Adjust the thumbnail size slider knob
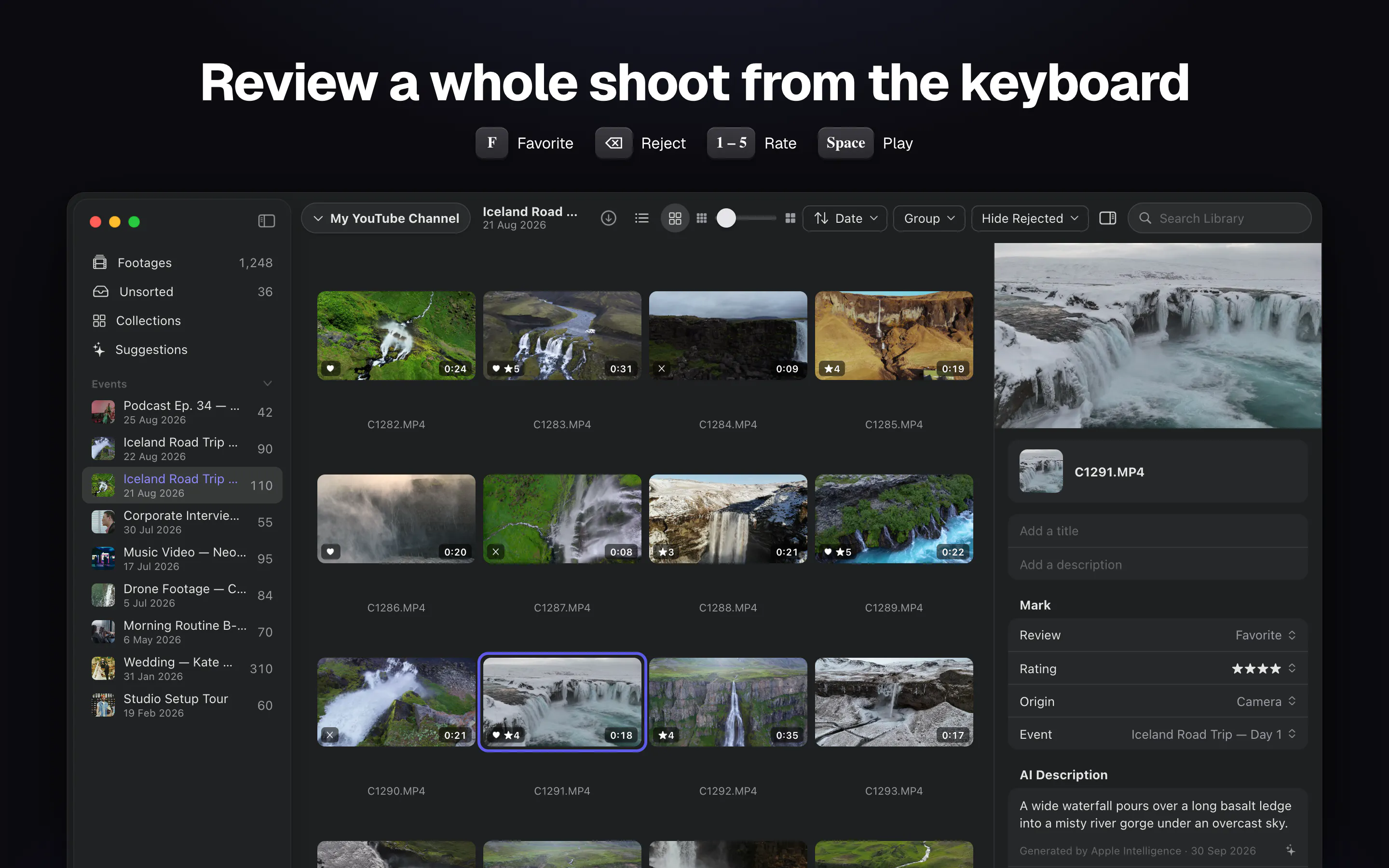 (x=726, y=218)
